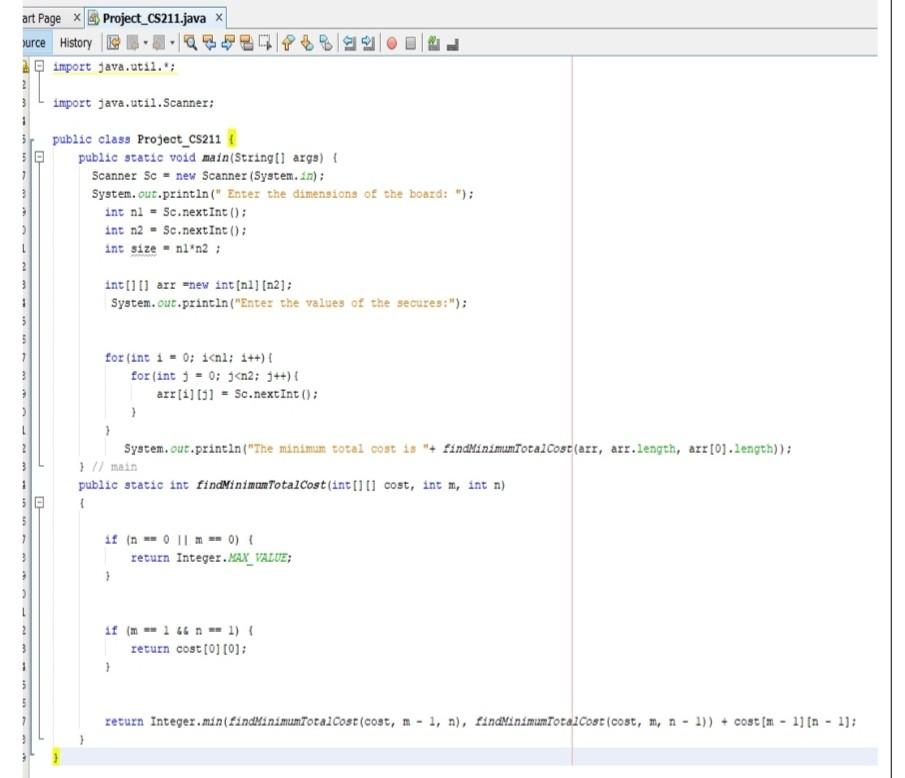Click the vertical editor scrollbar
This screenshot has height=778, width=905.
(x=896, y=400)
